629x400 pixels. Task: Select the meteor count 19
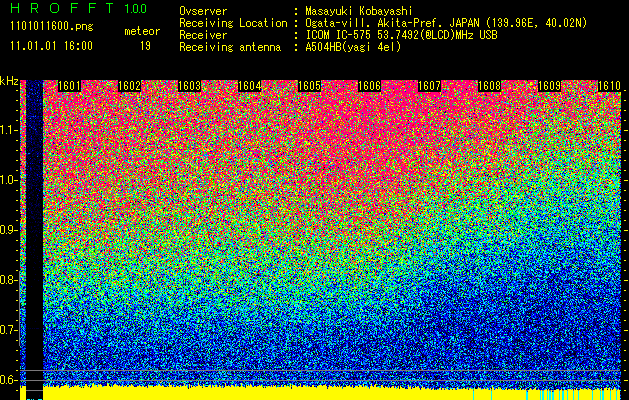tap(145, 46)
